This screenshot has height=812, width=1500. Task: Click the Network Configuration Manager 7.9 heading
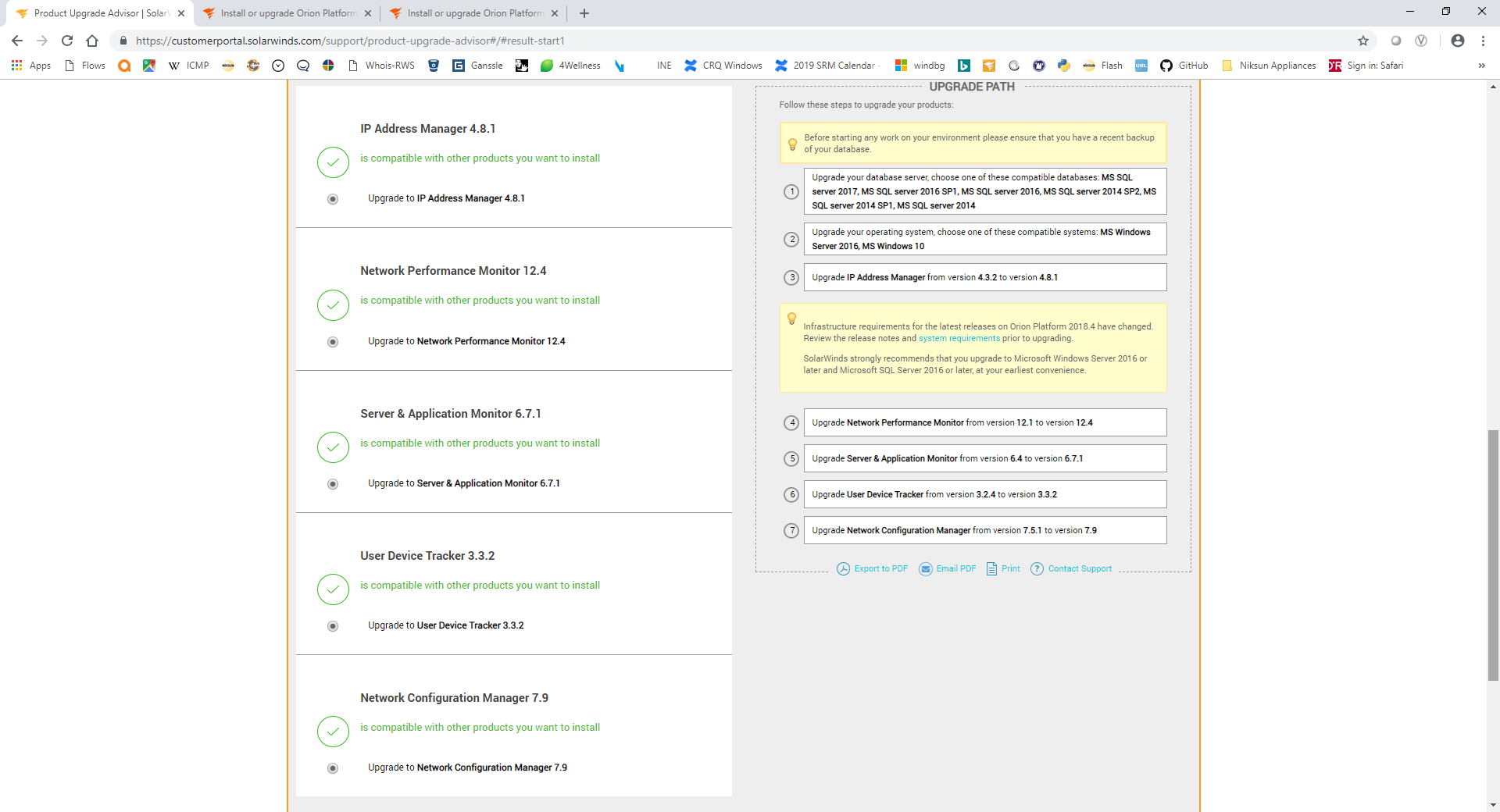[x=455, y=698]
